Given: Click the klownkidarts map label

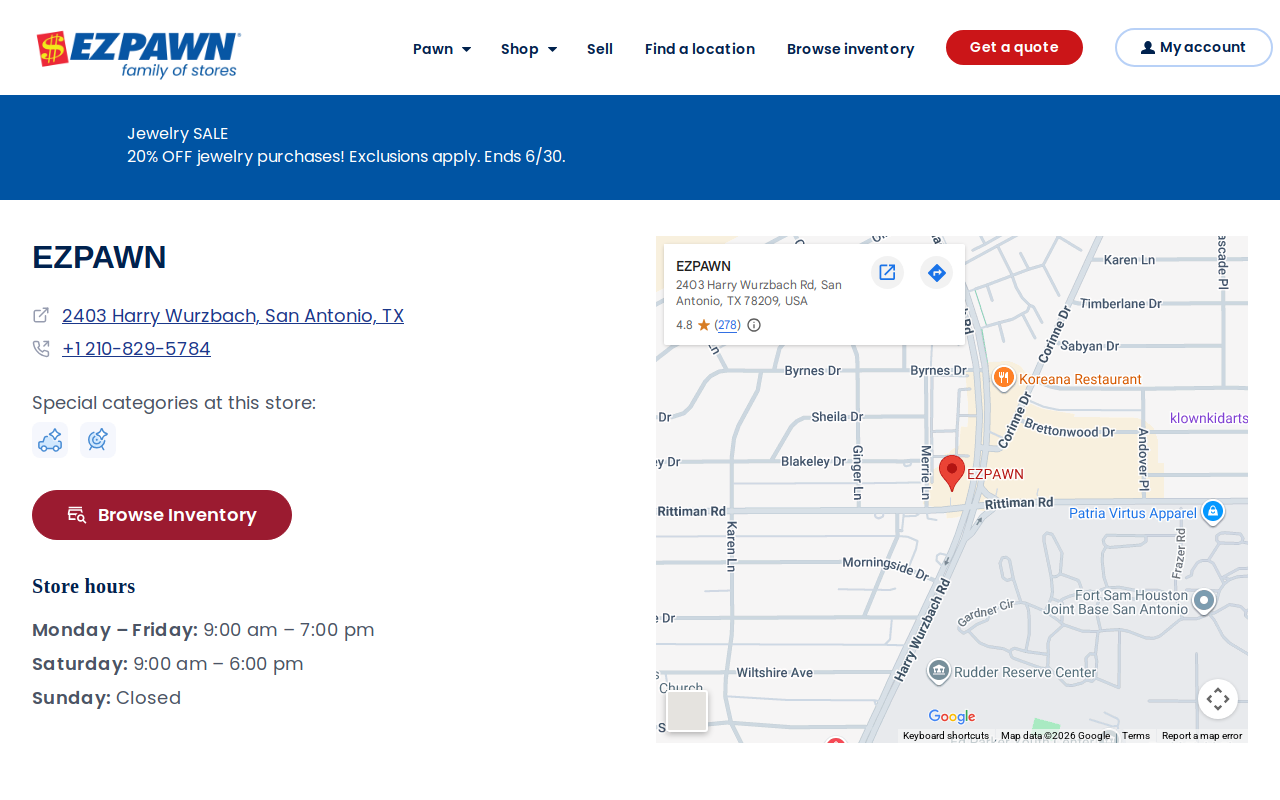Looking at the screenshot, I should click(x=1209, y=418).
